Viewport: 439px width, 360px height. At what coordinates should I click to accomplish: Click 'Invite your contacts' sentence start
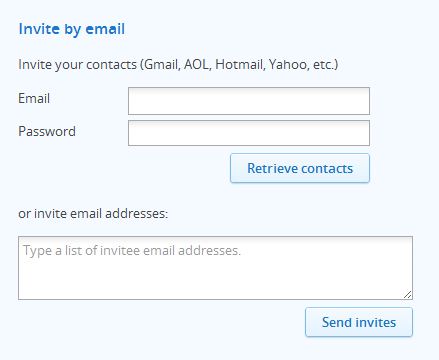77,64
